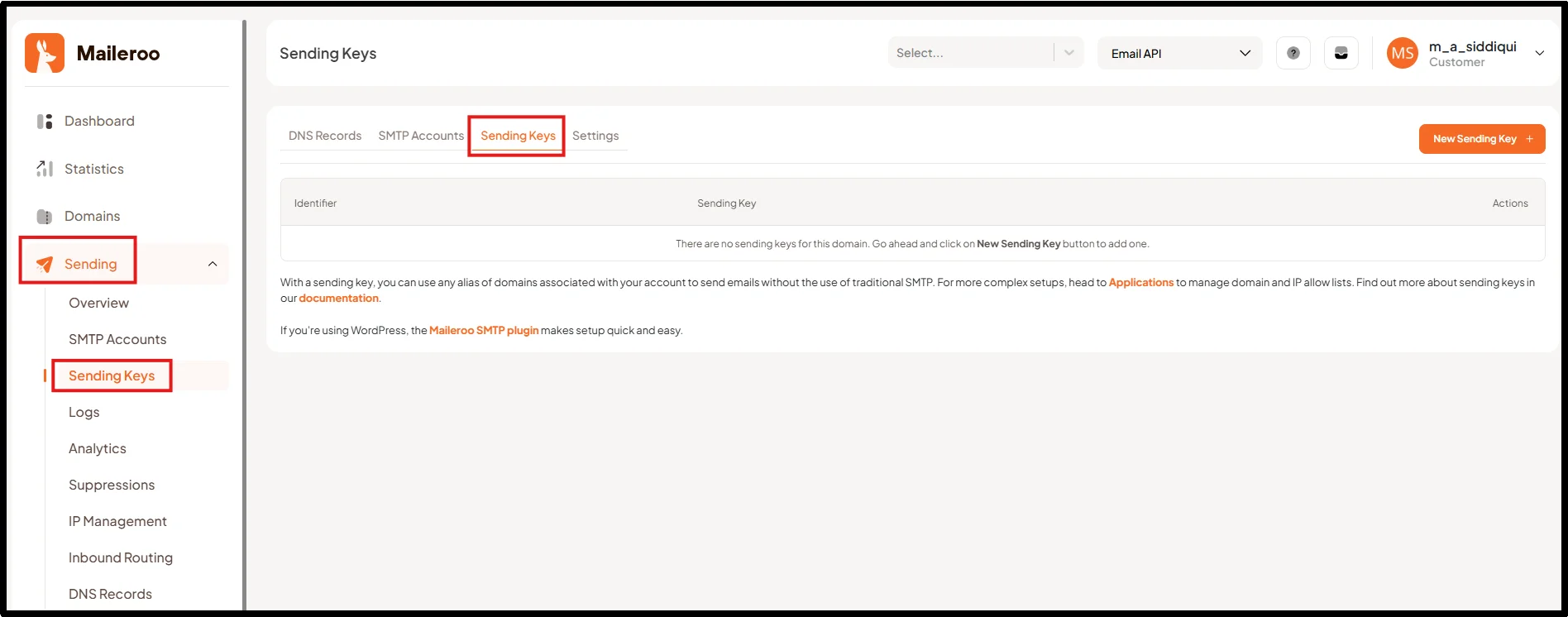Click the New Sending Key button
This screenshot has width=1568, height=617.
click(1482, 139)
